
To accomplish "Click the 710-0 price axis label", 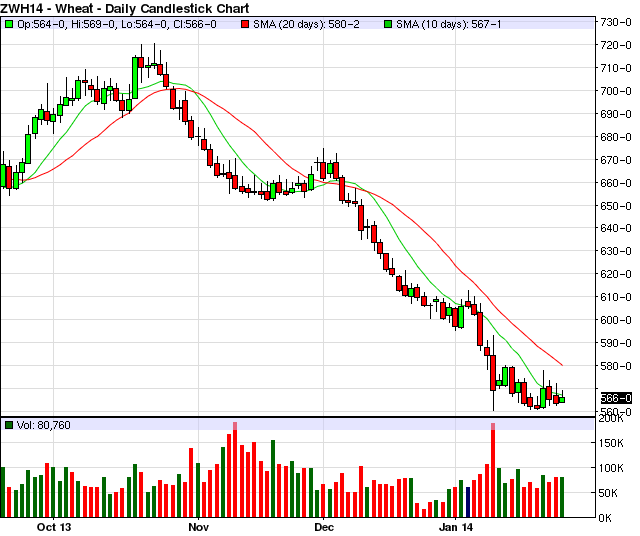I will 616,68.
